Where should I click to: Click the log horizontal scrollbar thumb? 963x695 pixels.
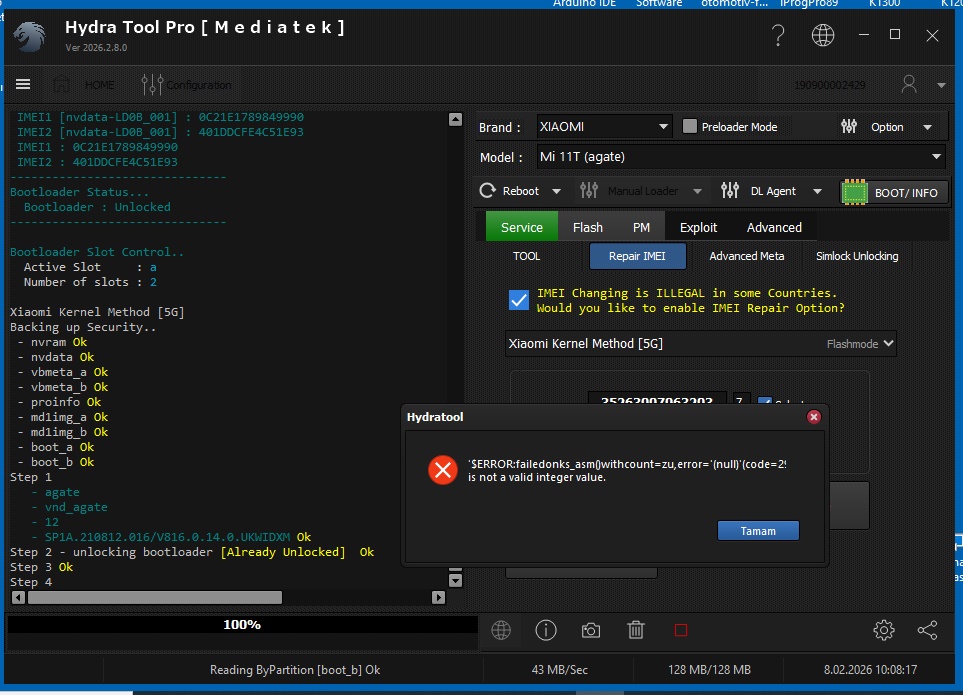[155, 597]
